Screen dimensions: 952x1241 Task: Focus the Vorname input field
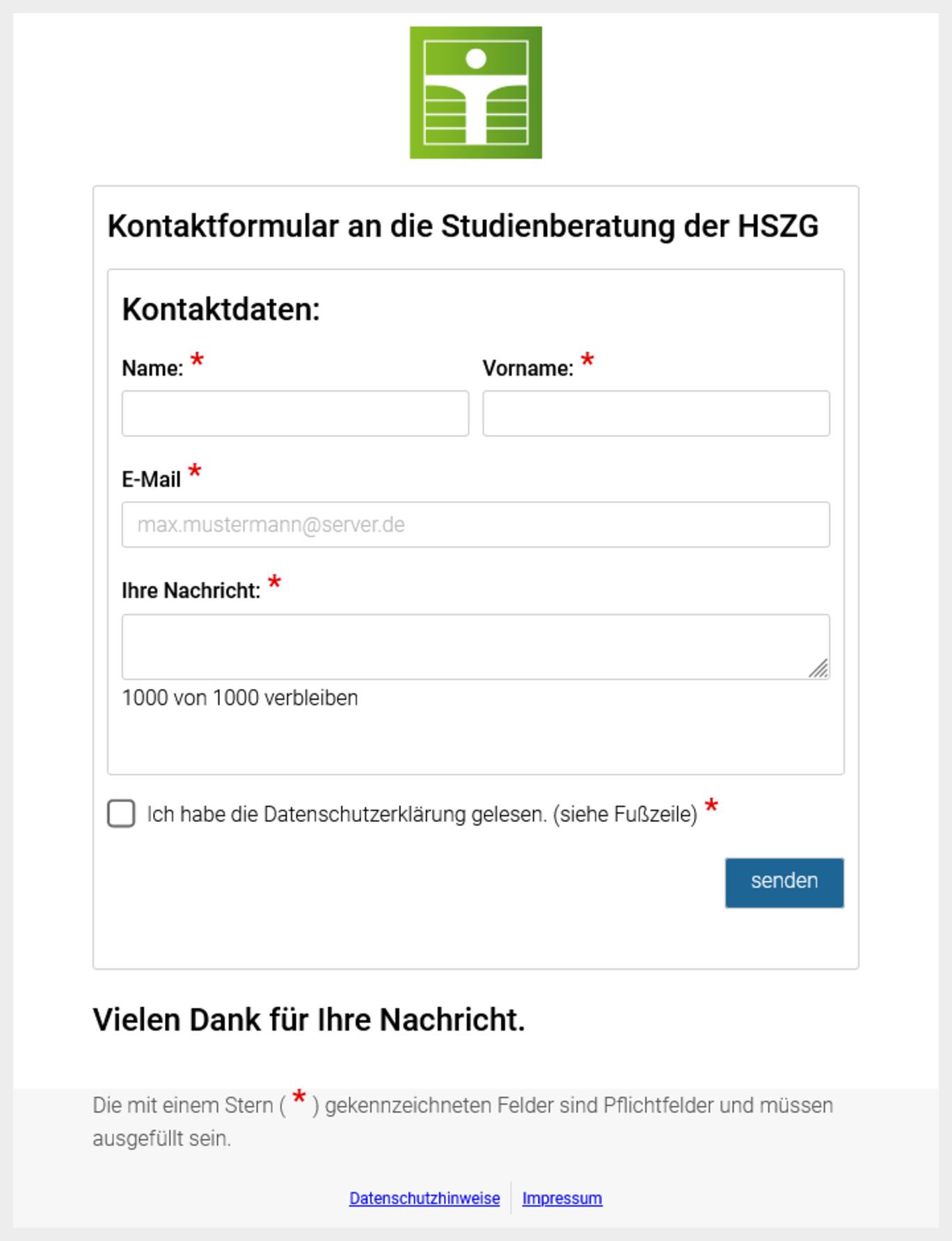tap(656, 413)
